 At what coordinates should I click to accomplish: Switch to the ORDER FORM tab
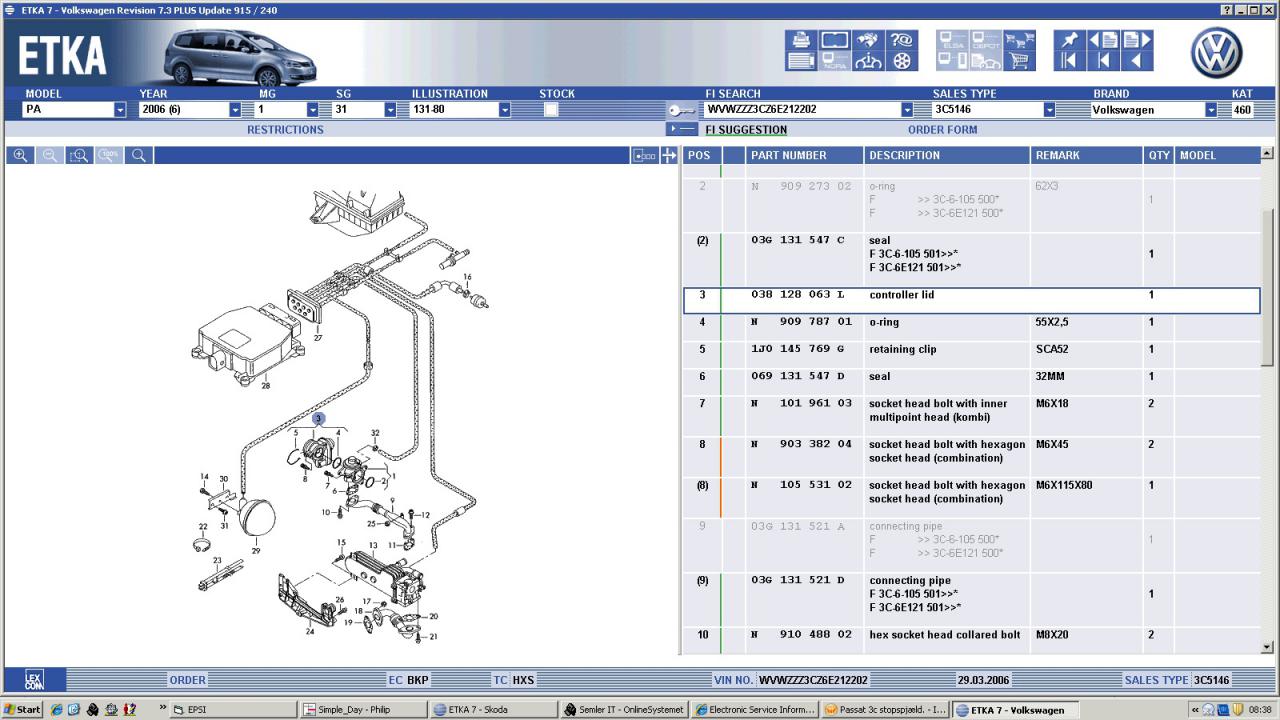(942, 130)
